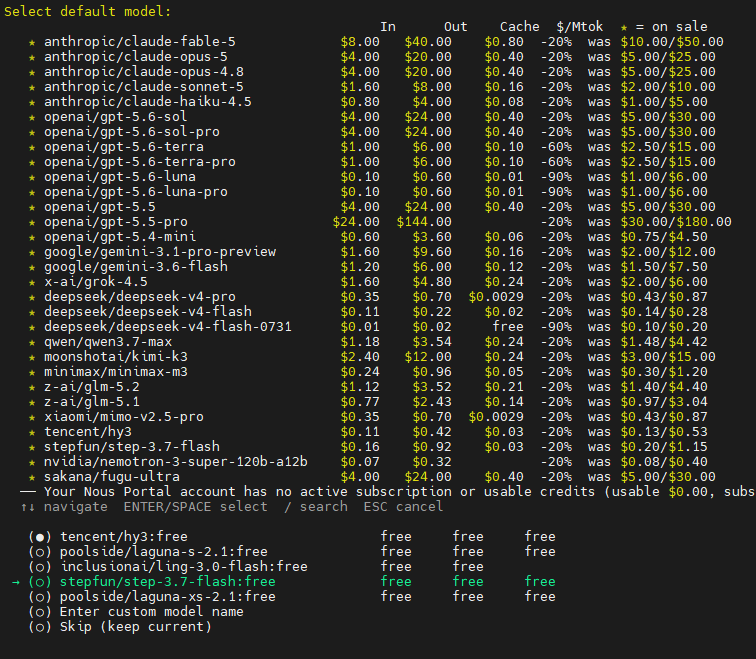Pick stepfun/step-3.7-flash:free highlighted radio option
Screen dimensions: 756x659
pyautogui.click(x=40, y=581)
